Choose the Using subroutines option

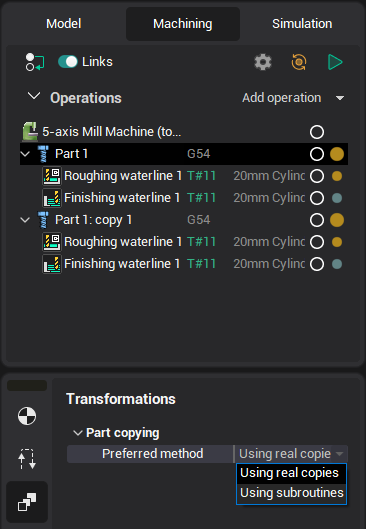click(x=292, y=493)
